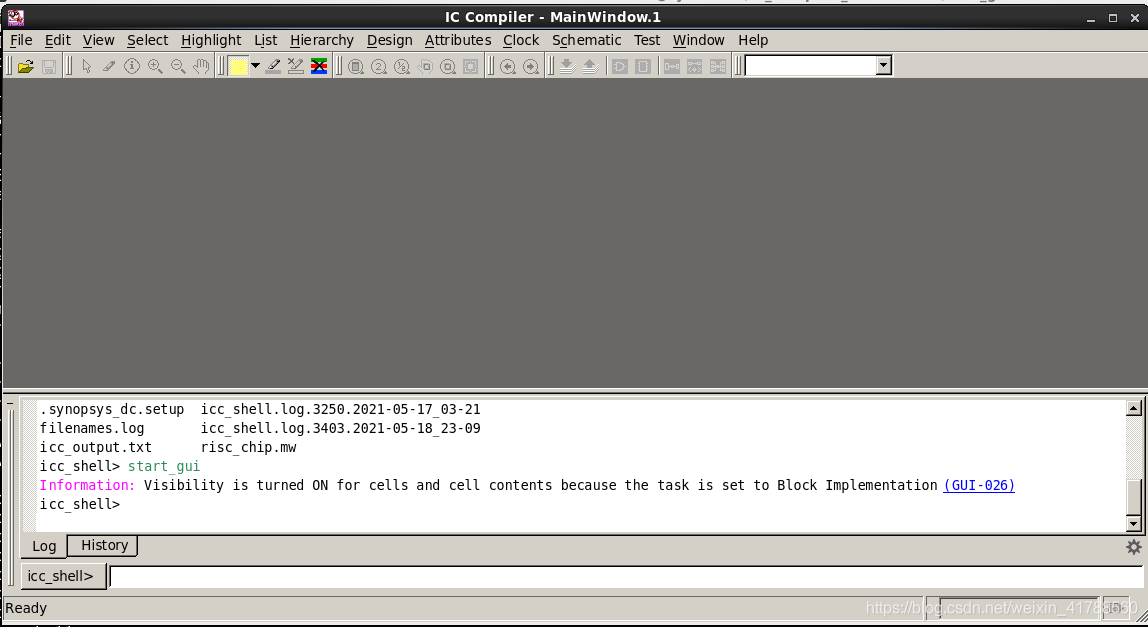Click the zoom fit highlight icon
1148x627 pixels.
coord(447,67)
